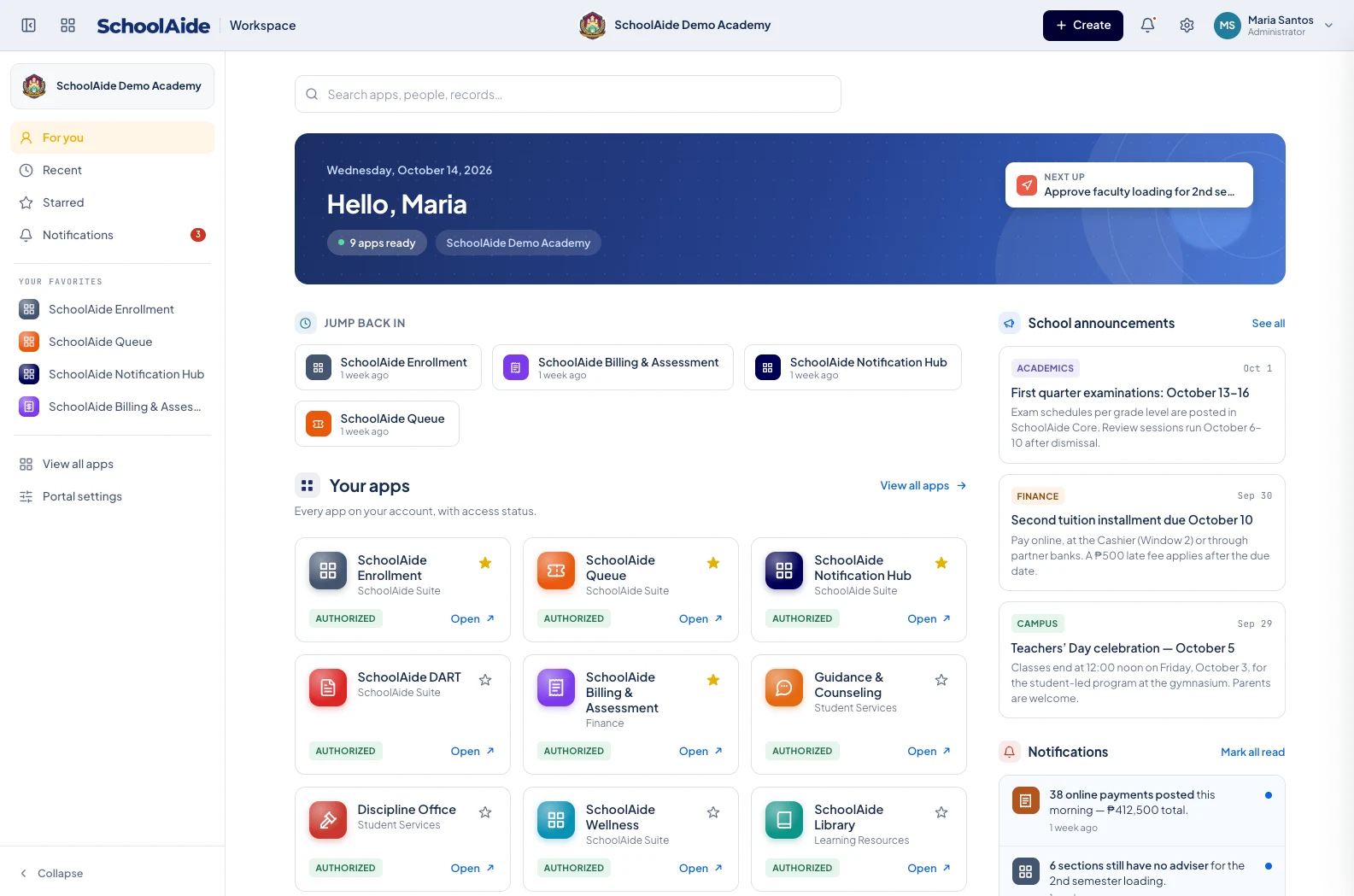Open First quarter examinations announcement
Image resolution: width=1354 pixels, height=896 pixels.
click(x=1141, y=405)
